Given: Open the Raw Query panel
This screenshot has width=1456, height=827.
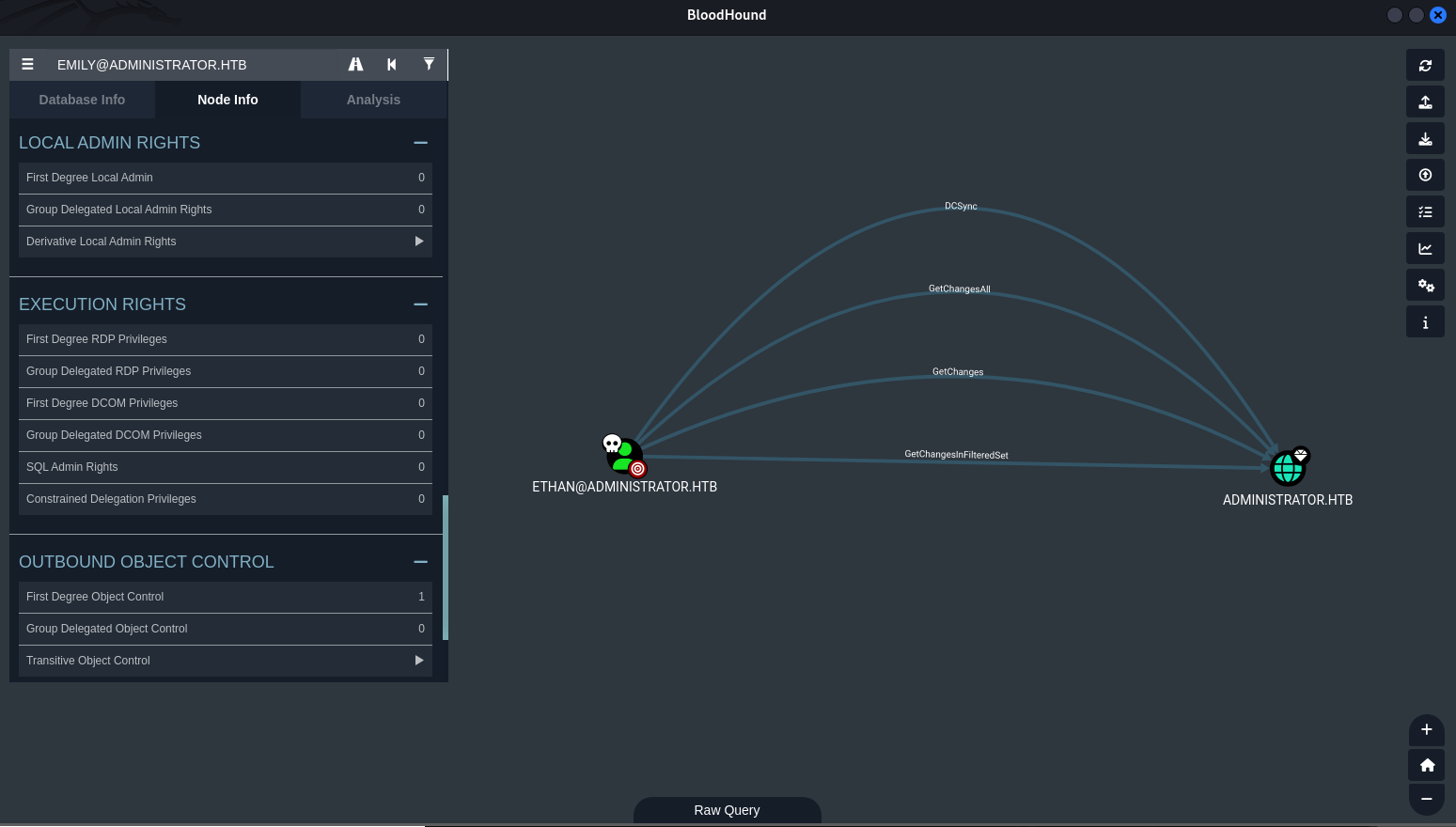Looking at the screenshot, I should (727, 810).
